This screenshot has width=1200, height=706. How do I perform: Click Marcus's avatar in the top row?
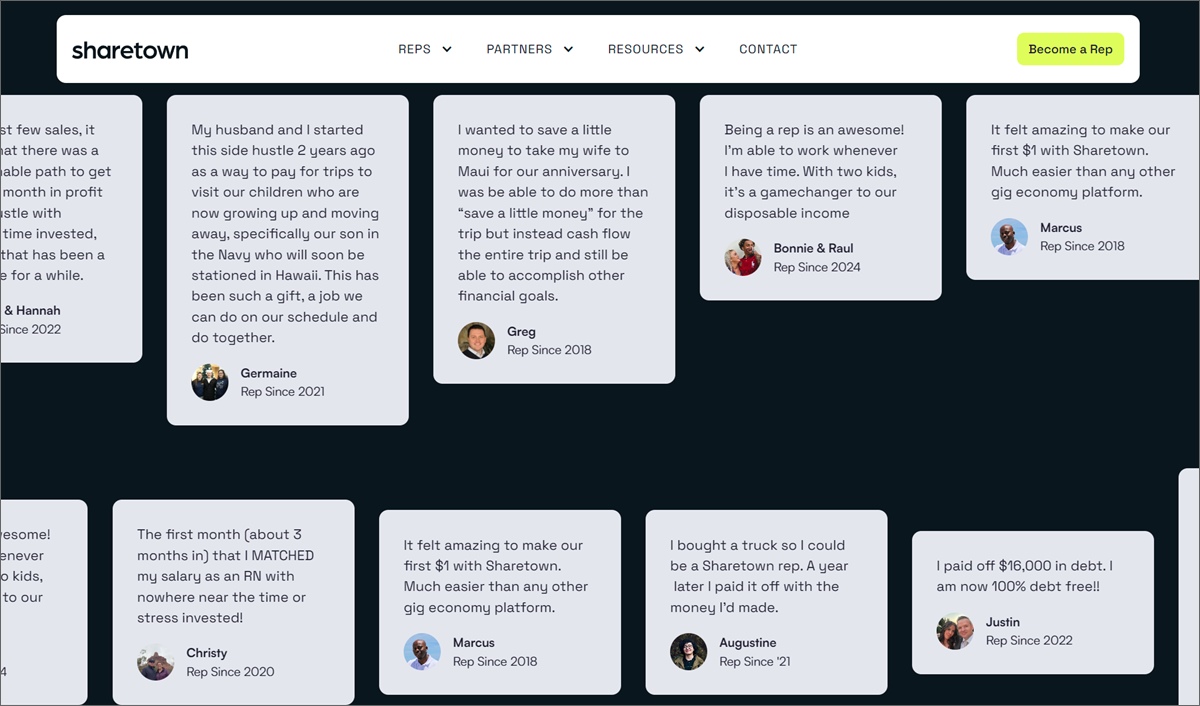1009,237
